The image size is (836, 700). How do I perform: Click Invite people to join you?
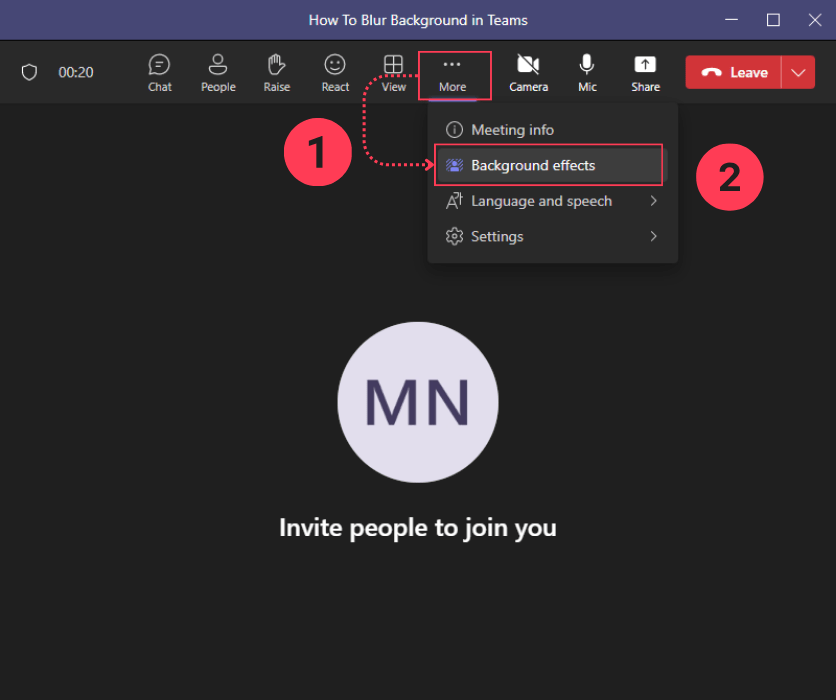[x=417, y=527]
